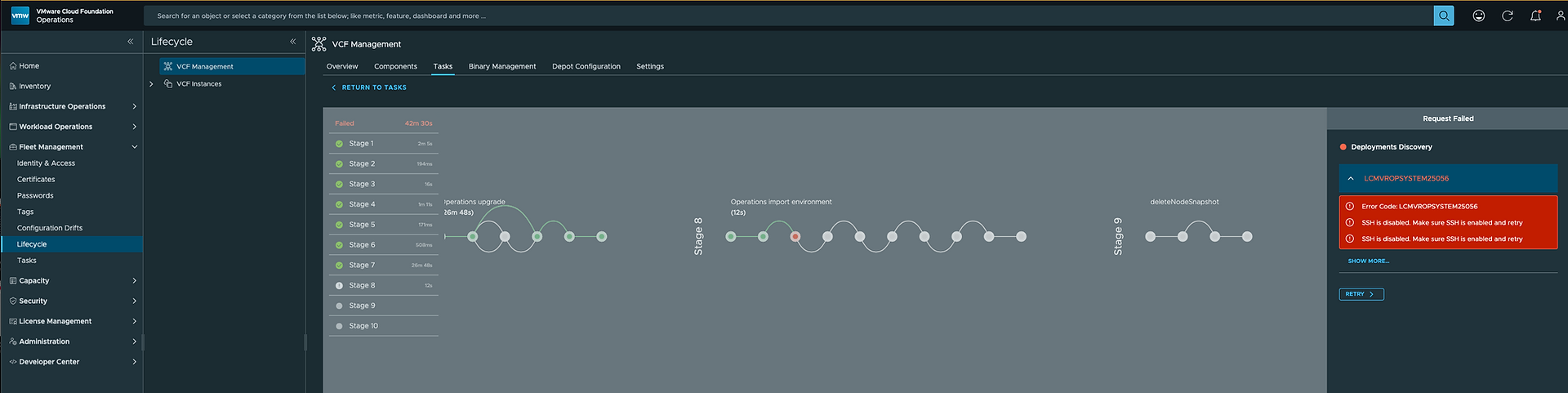Click the RETRY button
The height and width of the screenshot is (393, 1568).
(x=1361, y=294)
